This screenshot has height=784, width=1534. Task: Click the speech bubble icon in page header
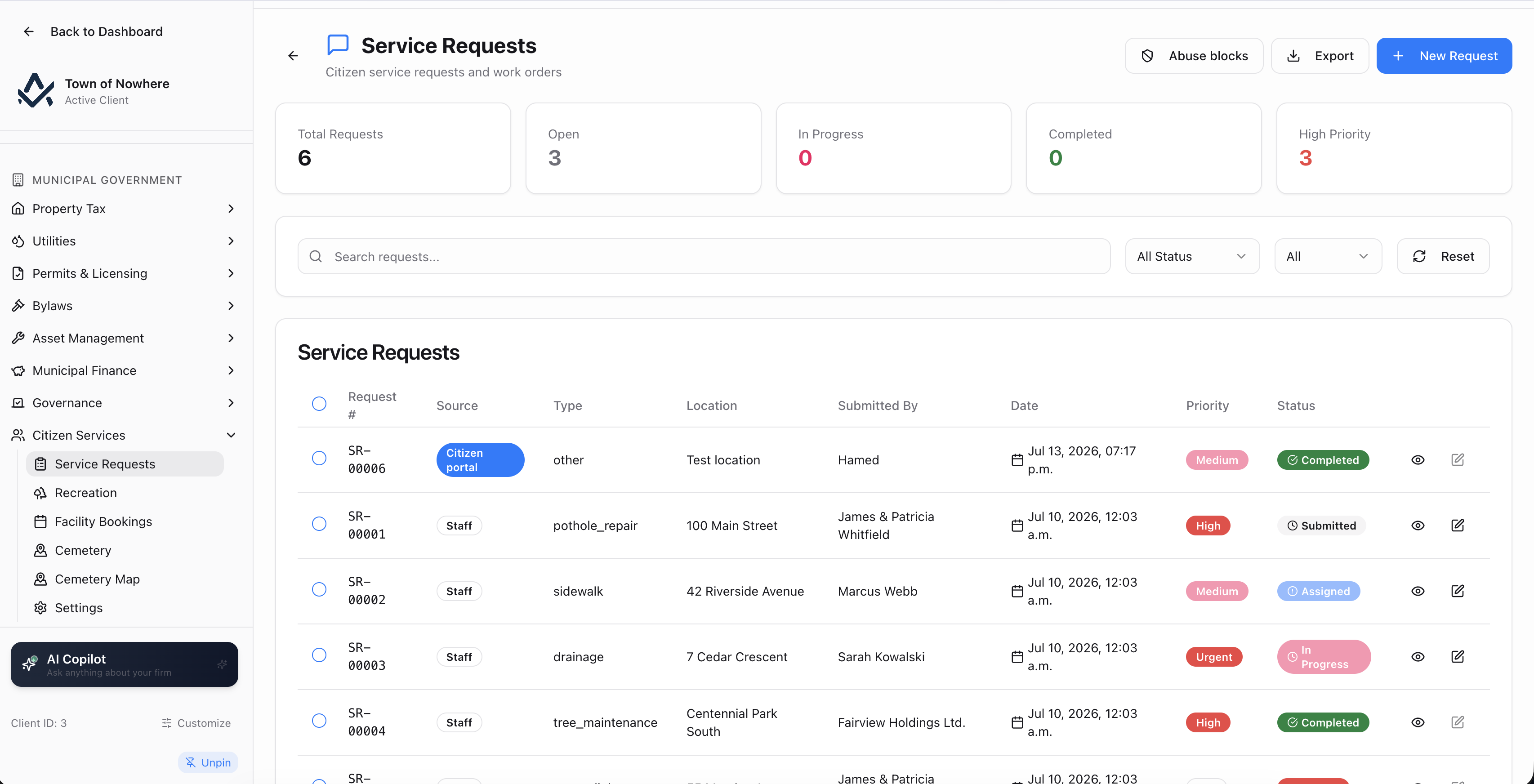(x=338, y=45)
